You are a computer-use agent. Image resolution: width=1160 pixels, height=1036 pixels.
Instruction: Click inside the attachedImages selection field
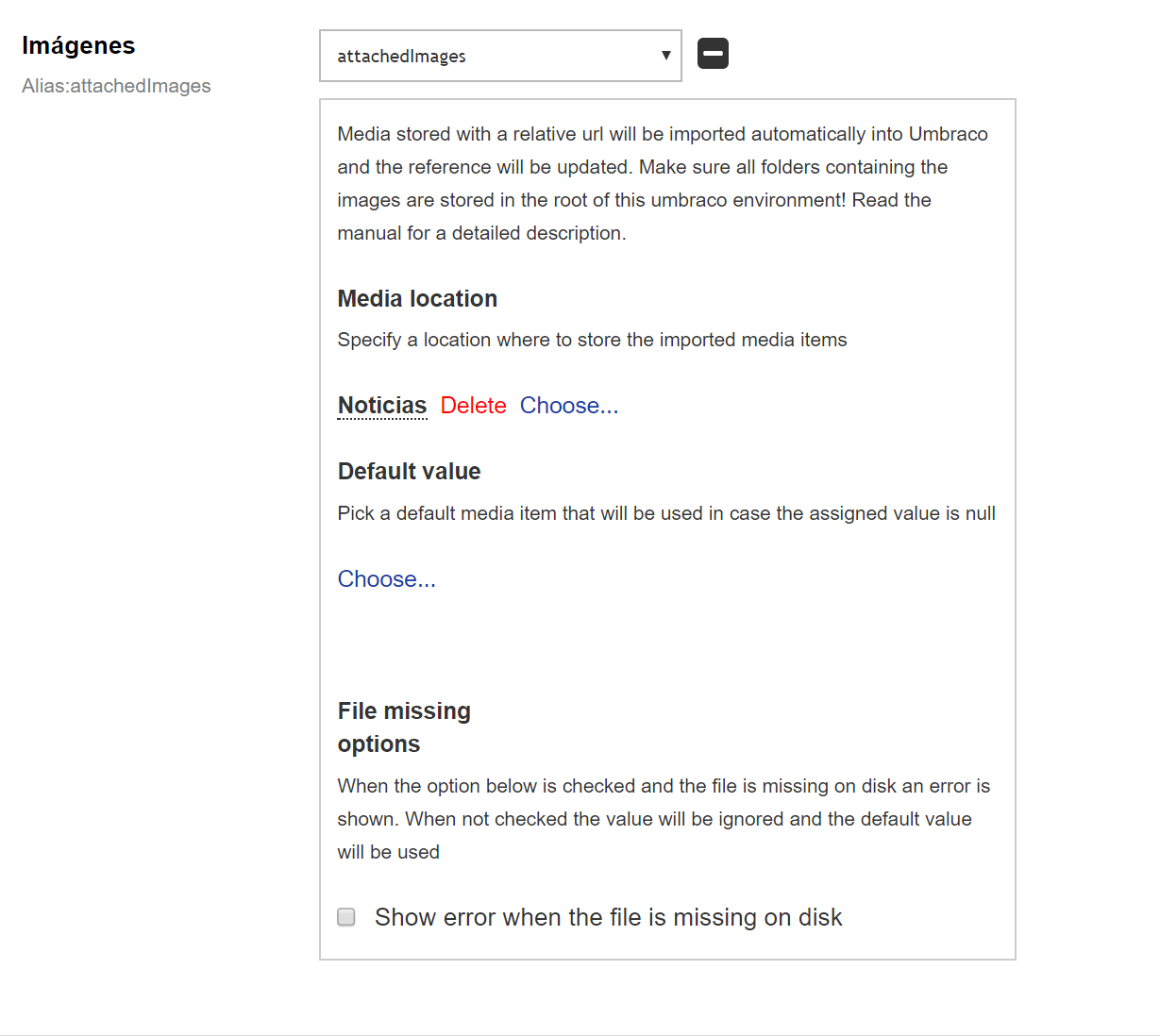coord(472,56)
